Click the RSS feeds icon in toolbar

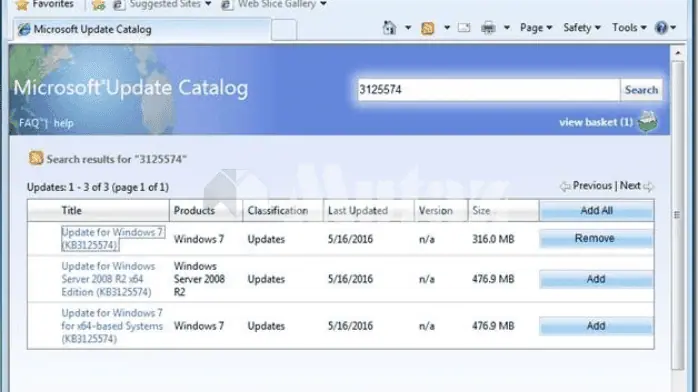coord(427,28)
